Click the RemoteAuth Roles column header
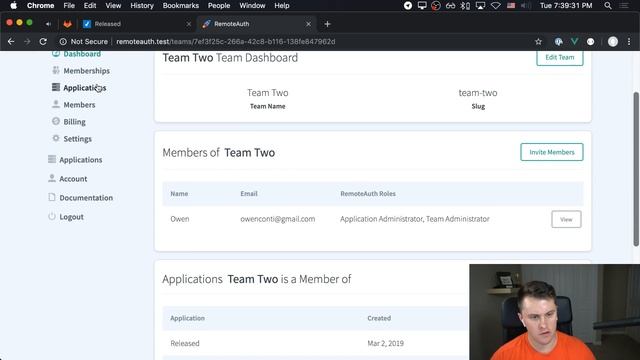640x360 pixels. 368,194
